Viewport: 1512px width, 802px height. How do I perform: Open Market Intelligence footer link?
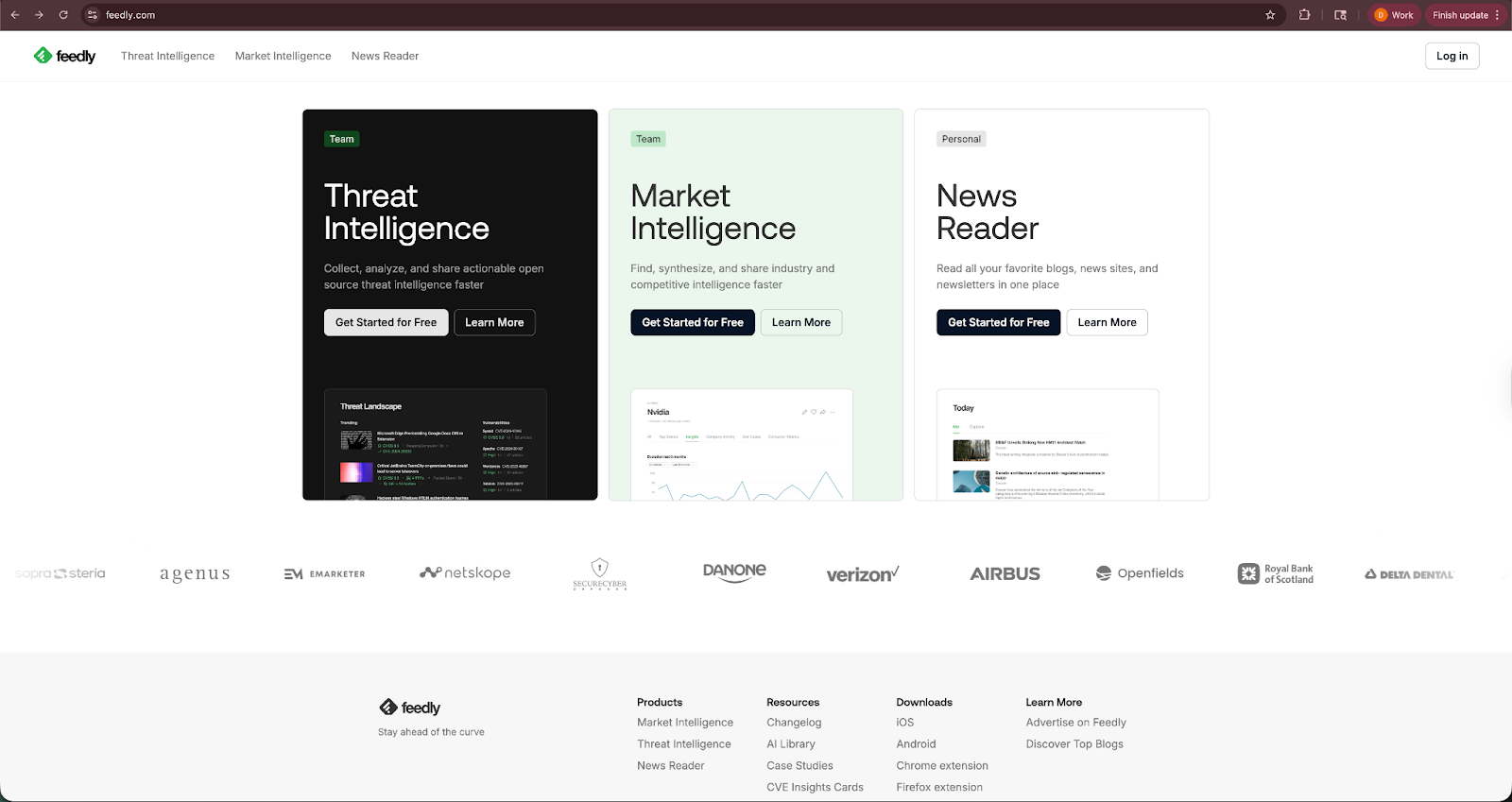(685, 723)
